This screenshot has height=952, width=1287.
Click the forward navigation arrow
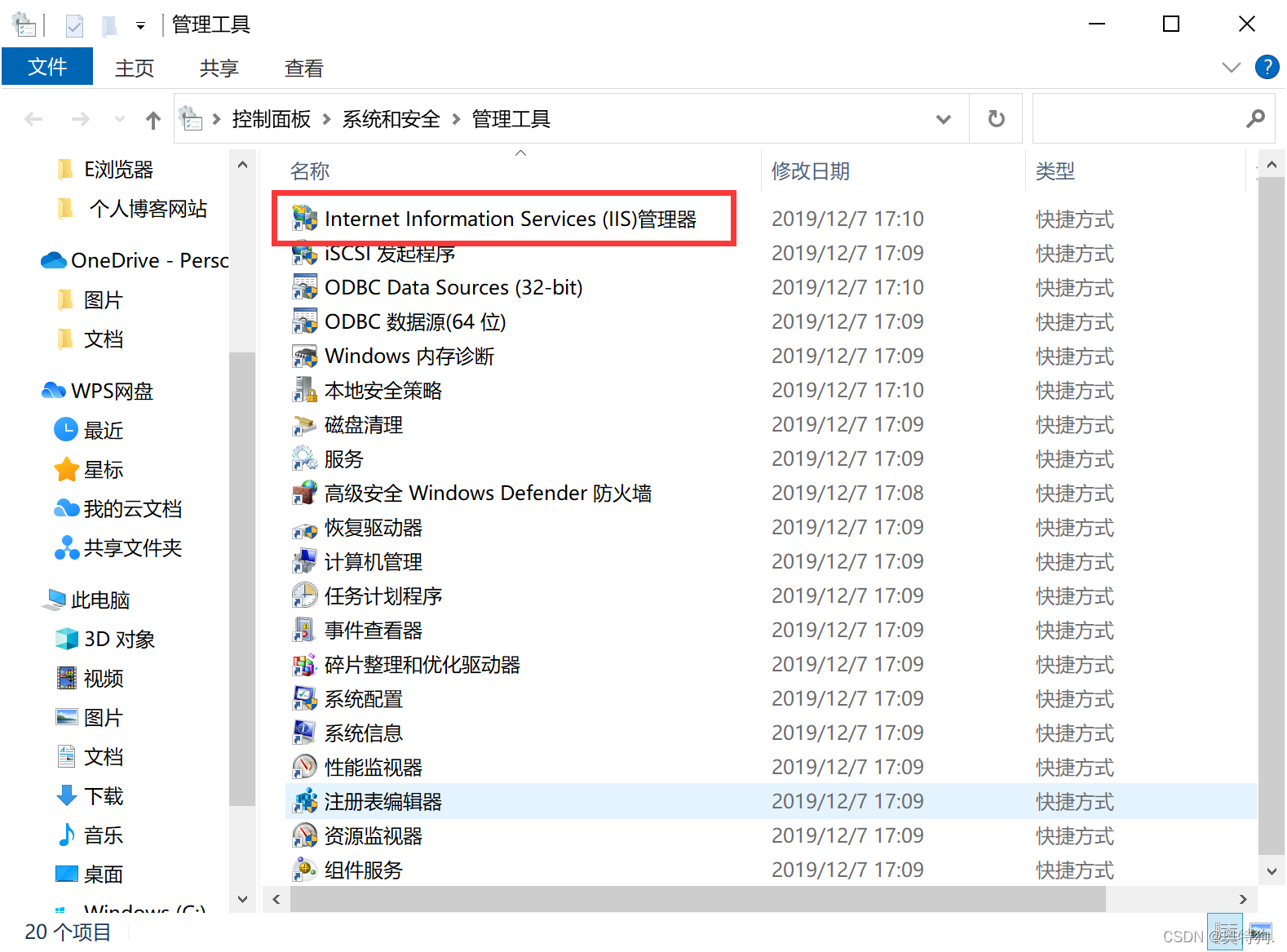point(80,120)
